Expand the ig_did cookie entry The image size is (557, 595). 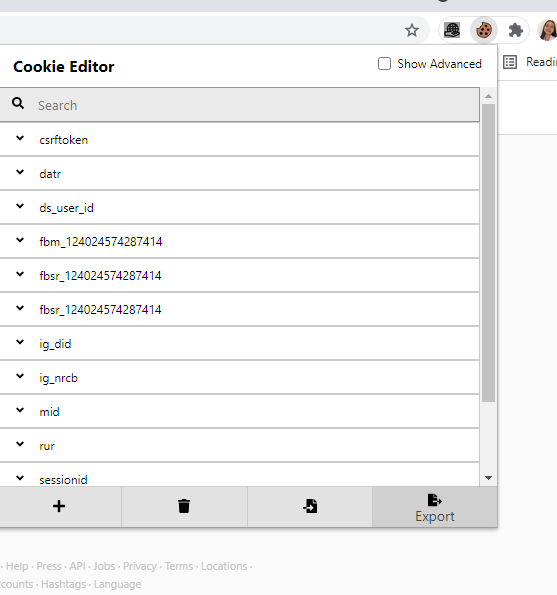point(239,343)
